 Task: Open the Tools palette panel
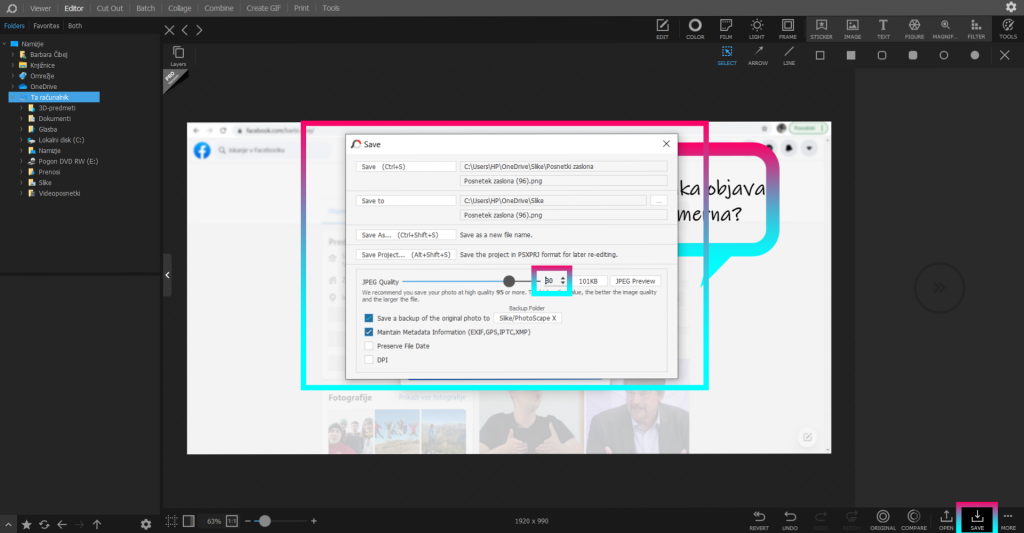tap(1008, 29)
